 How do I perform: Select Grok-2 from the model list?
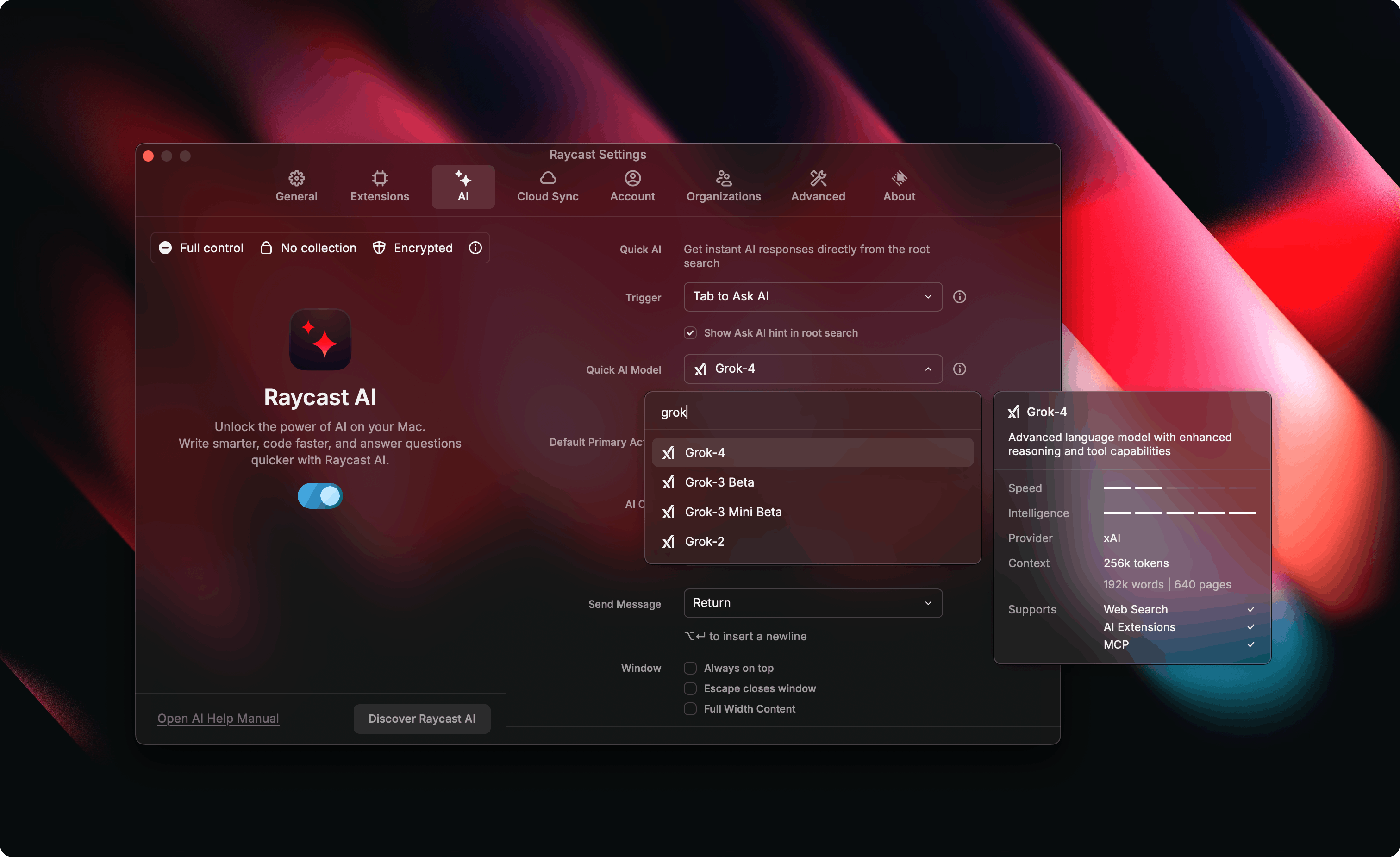812,541
